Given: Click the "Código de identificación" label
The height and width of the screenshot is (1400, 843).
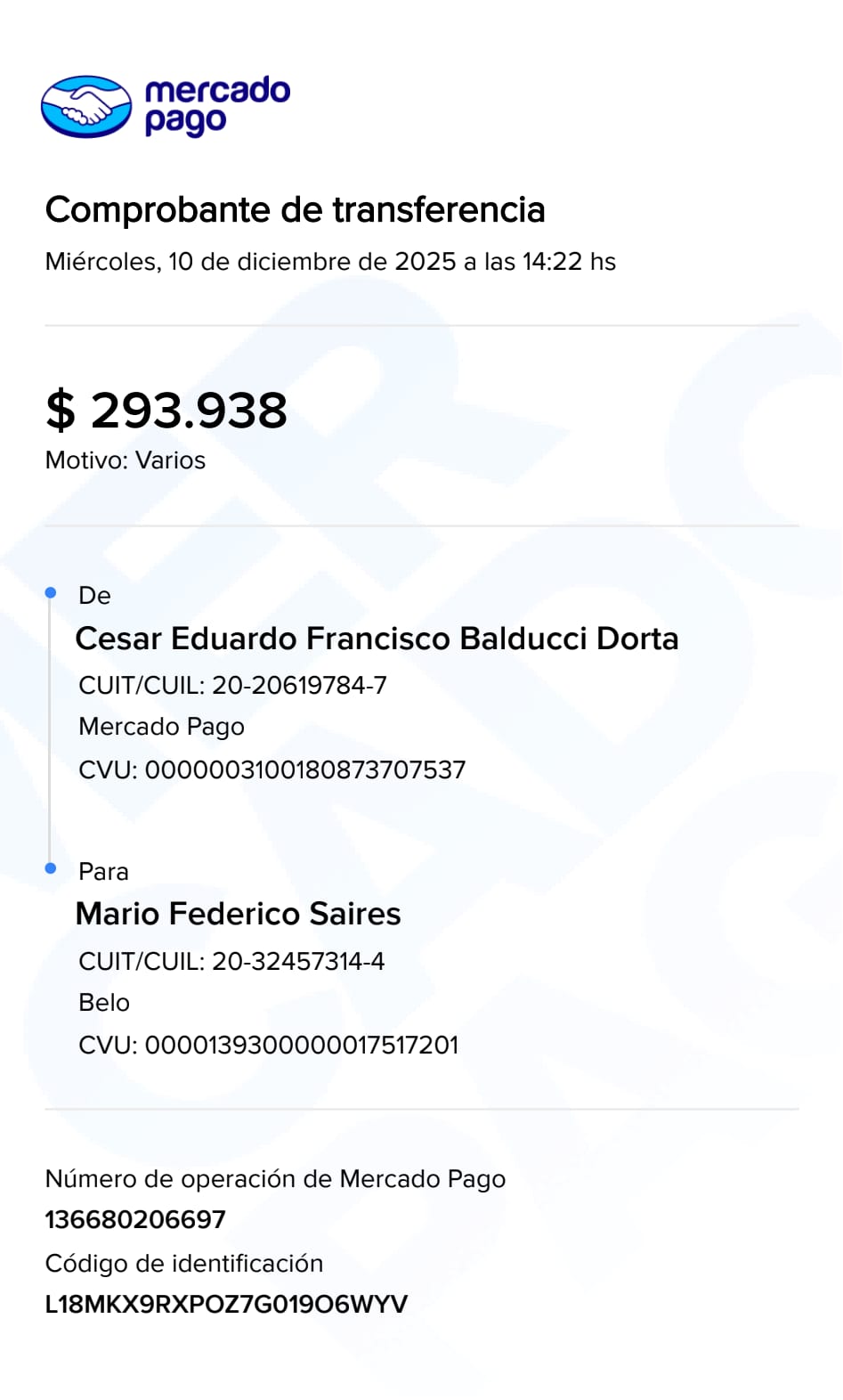Looking at the screenshot, I should [x=184, y=1263].
